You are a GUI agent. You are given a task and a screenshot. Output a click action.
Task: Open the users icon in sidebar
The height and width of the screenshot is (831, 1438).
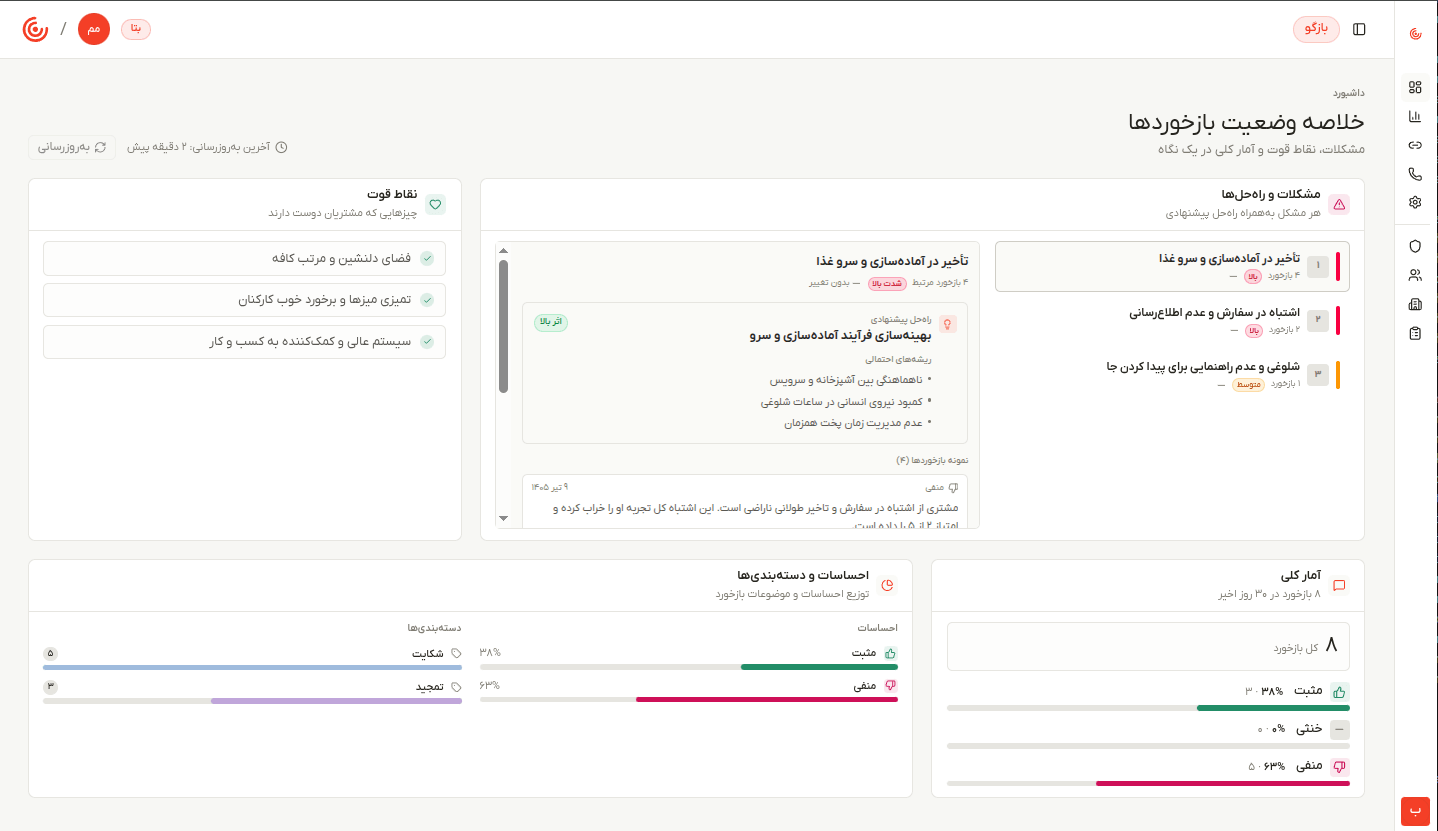(1415, 275)
